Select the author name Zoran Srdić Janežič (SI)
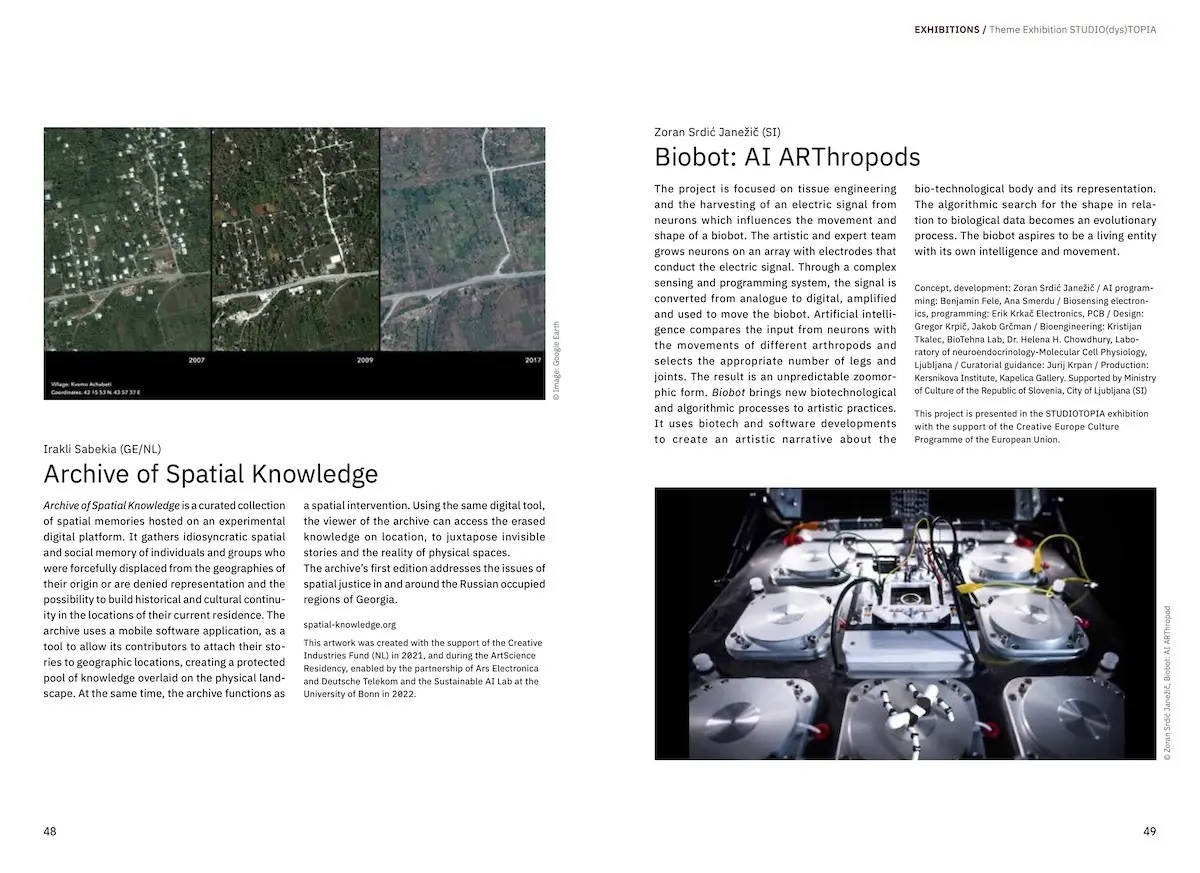The height and width of the screenshot is (873, 1200). [x=717, y=132]
